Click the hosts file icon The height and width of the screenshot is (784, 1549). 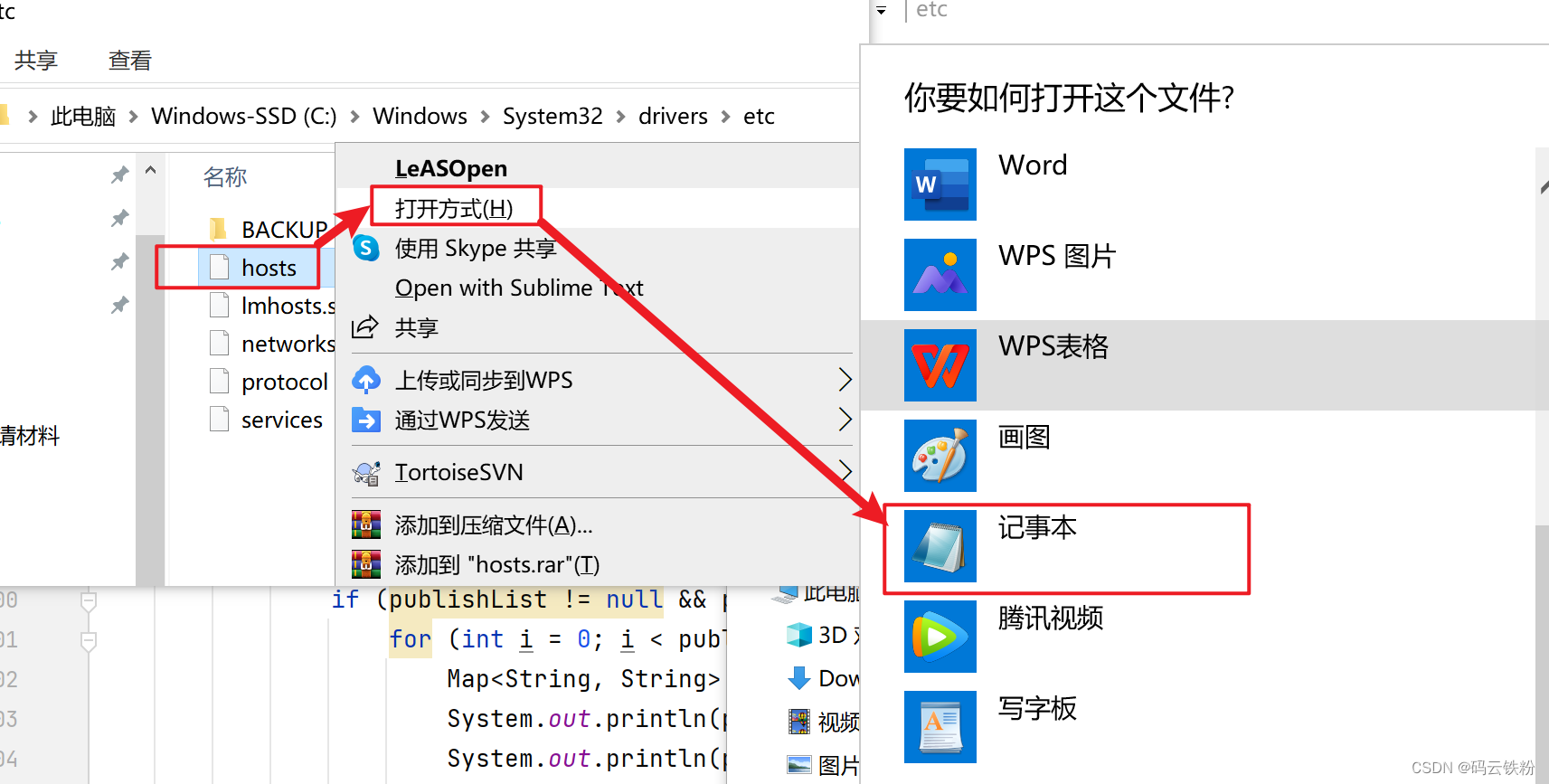[219, 268]
